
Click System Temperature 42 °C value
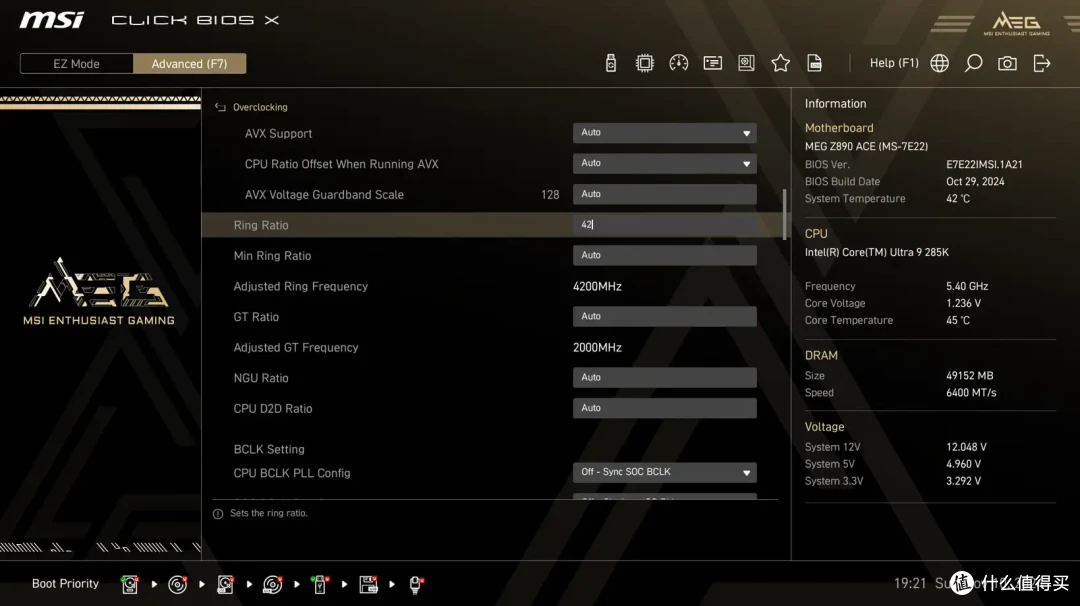click(x=958, y=199)
